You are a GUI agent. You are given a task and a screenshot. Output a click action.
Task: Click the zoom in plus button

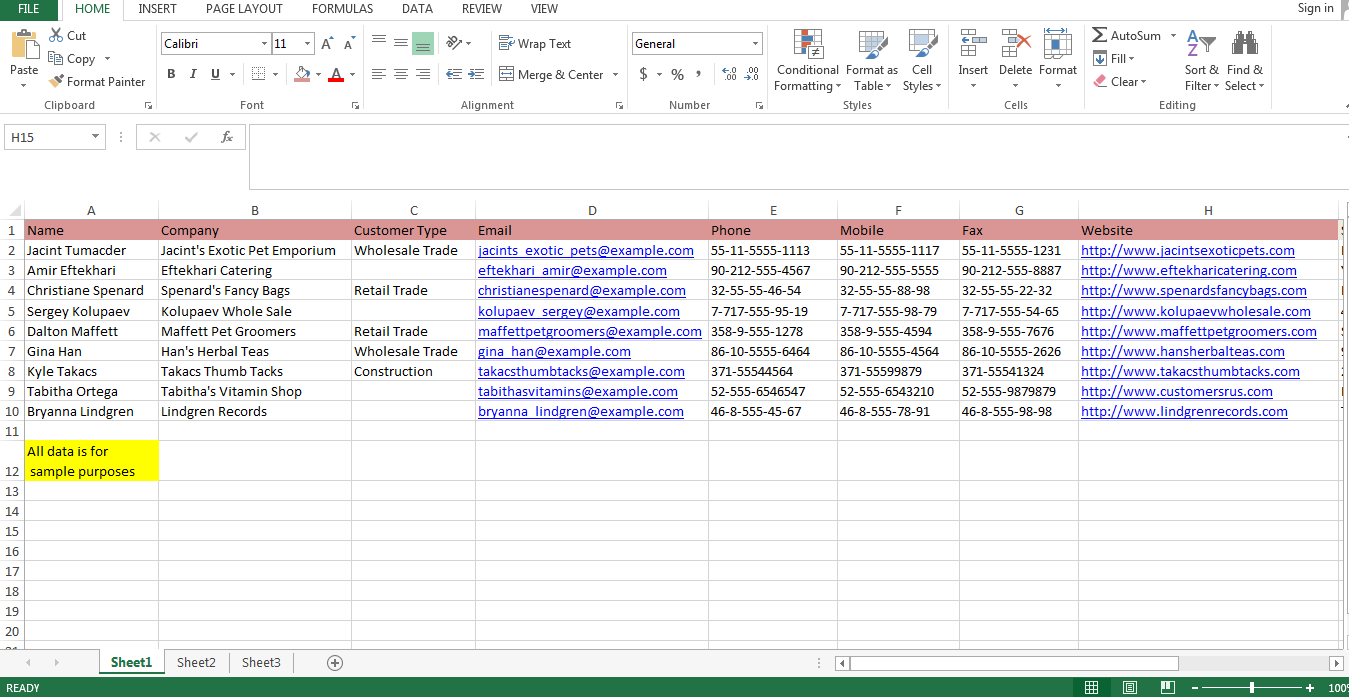click(1310, 688)
